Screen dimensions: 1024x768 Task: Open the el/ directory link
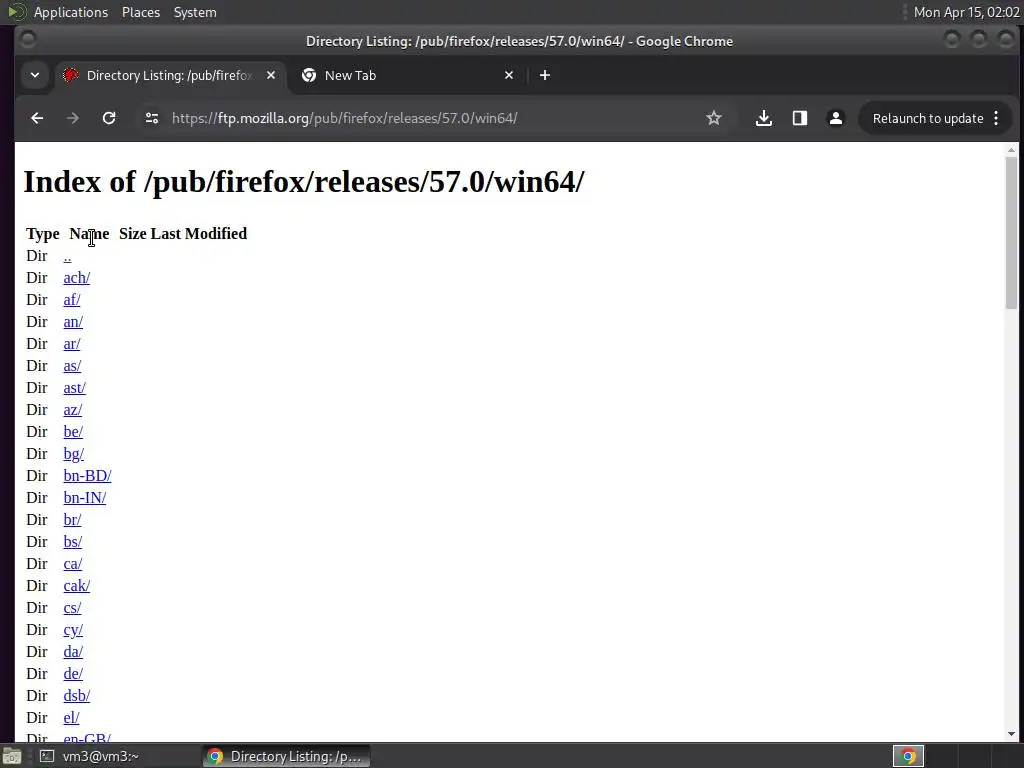click(71, 718)
